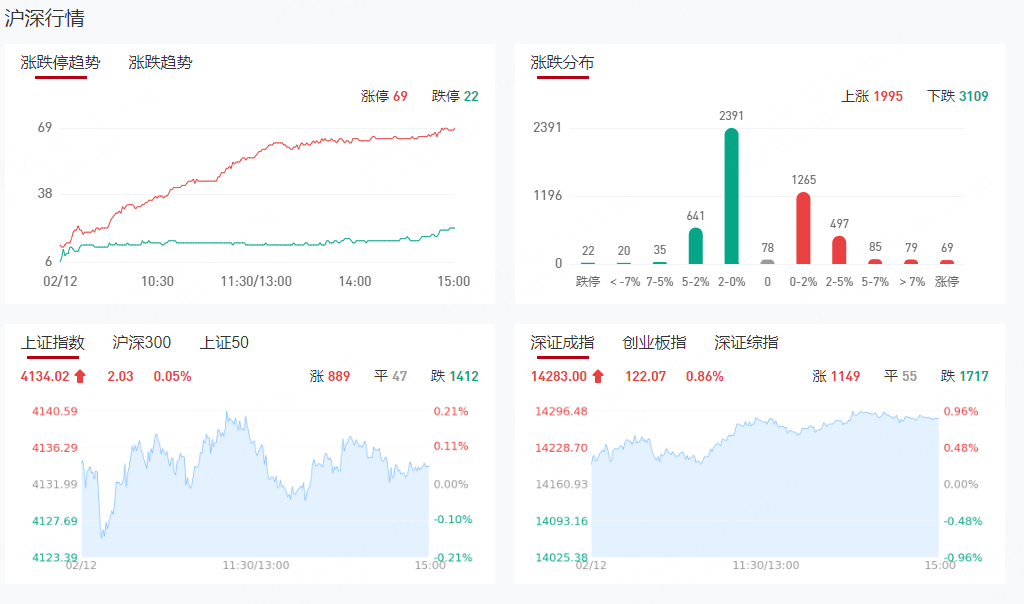Click the green 641 bar for 5-2%
Screen dimensions: 1024x604
(x=696, y=246)
